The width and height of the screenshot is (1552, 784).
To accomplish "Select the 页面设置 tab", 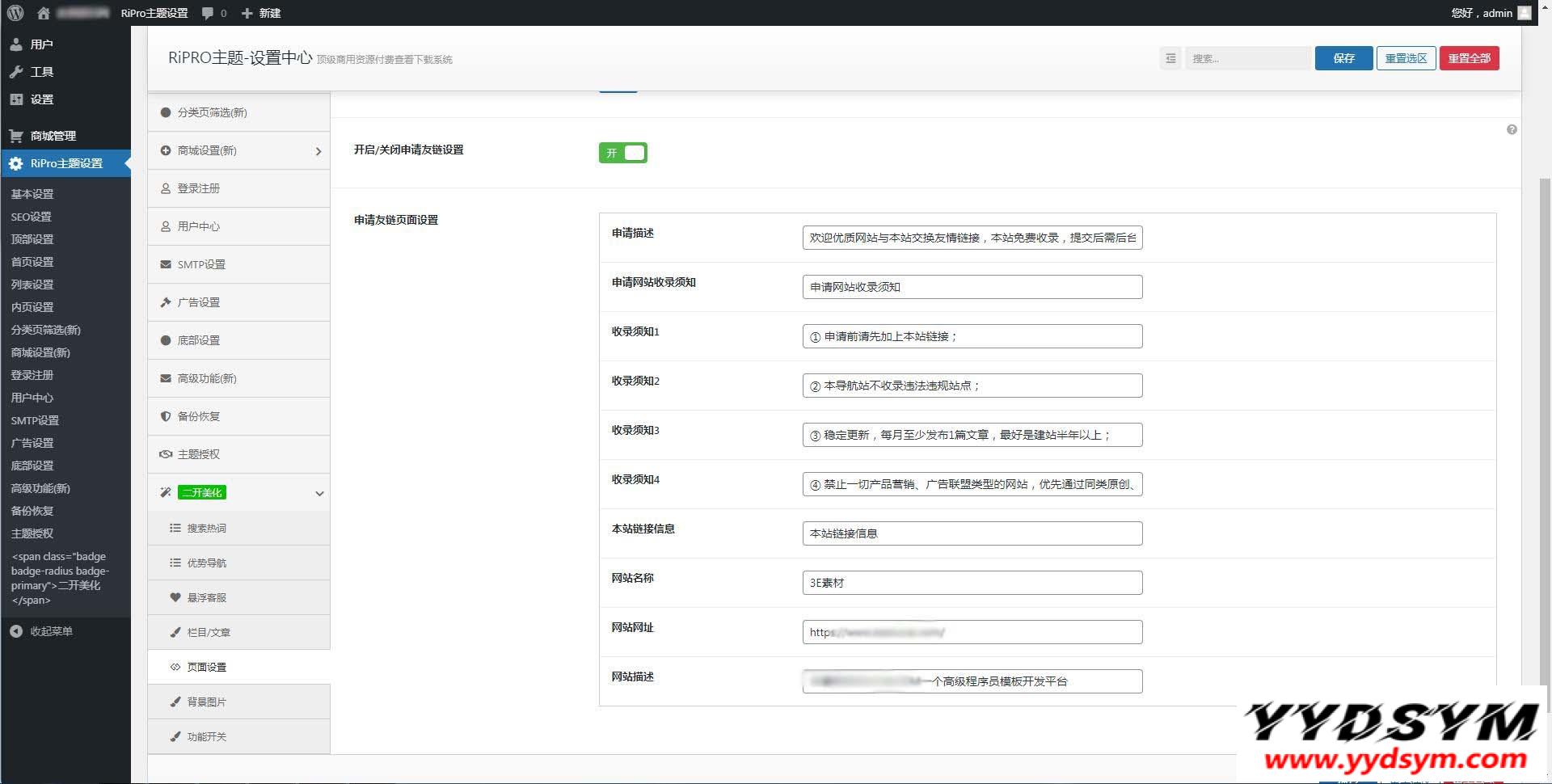I will tap(207, 667).
